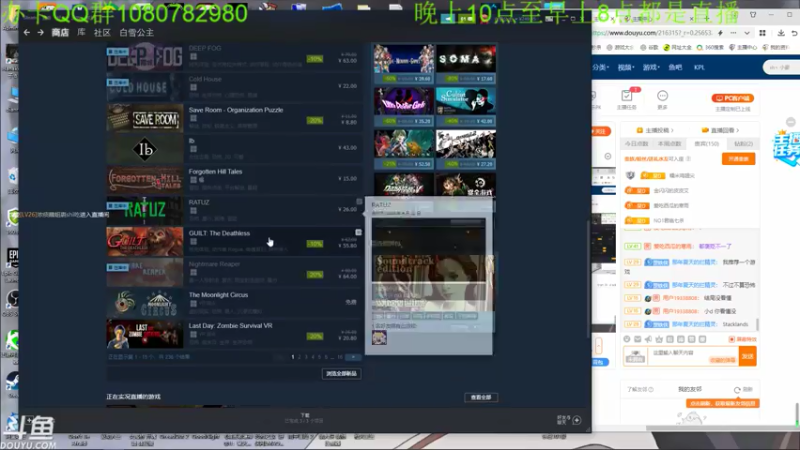Click the orange 开通贵族 button

pos(738,159)
